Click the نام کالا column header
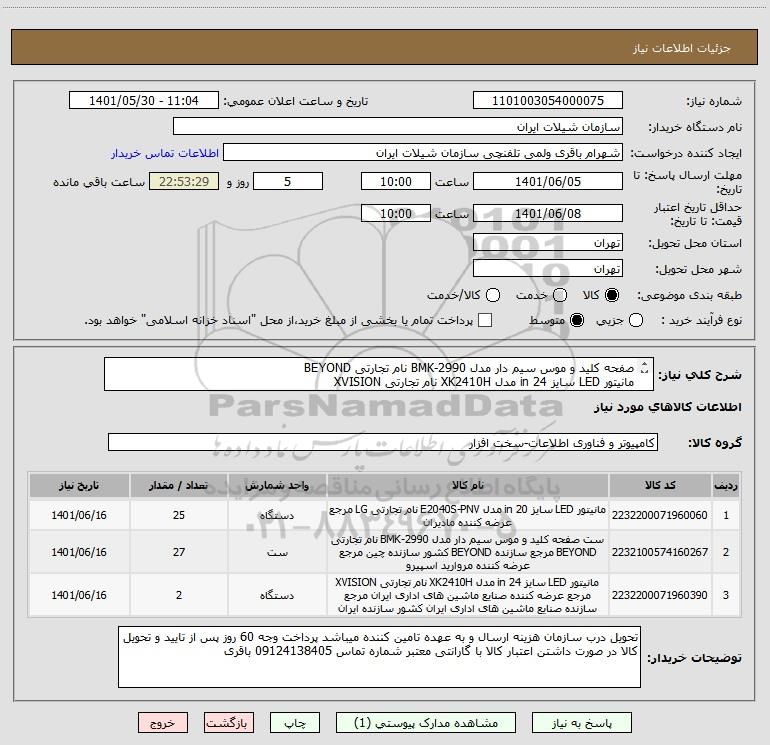Viewport: 770px width, 745px height. pyautogui.click(x=468, y=485)
